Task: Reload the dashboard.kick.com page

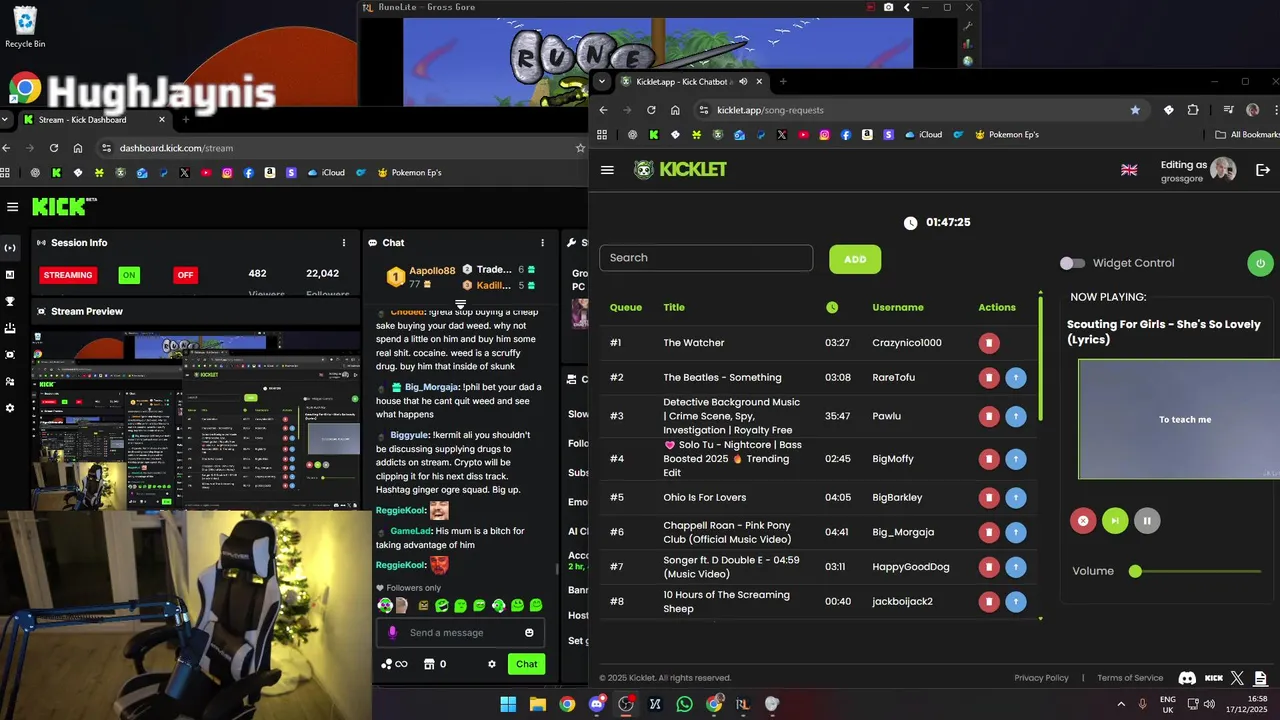Action: (x=54, y=148)
